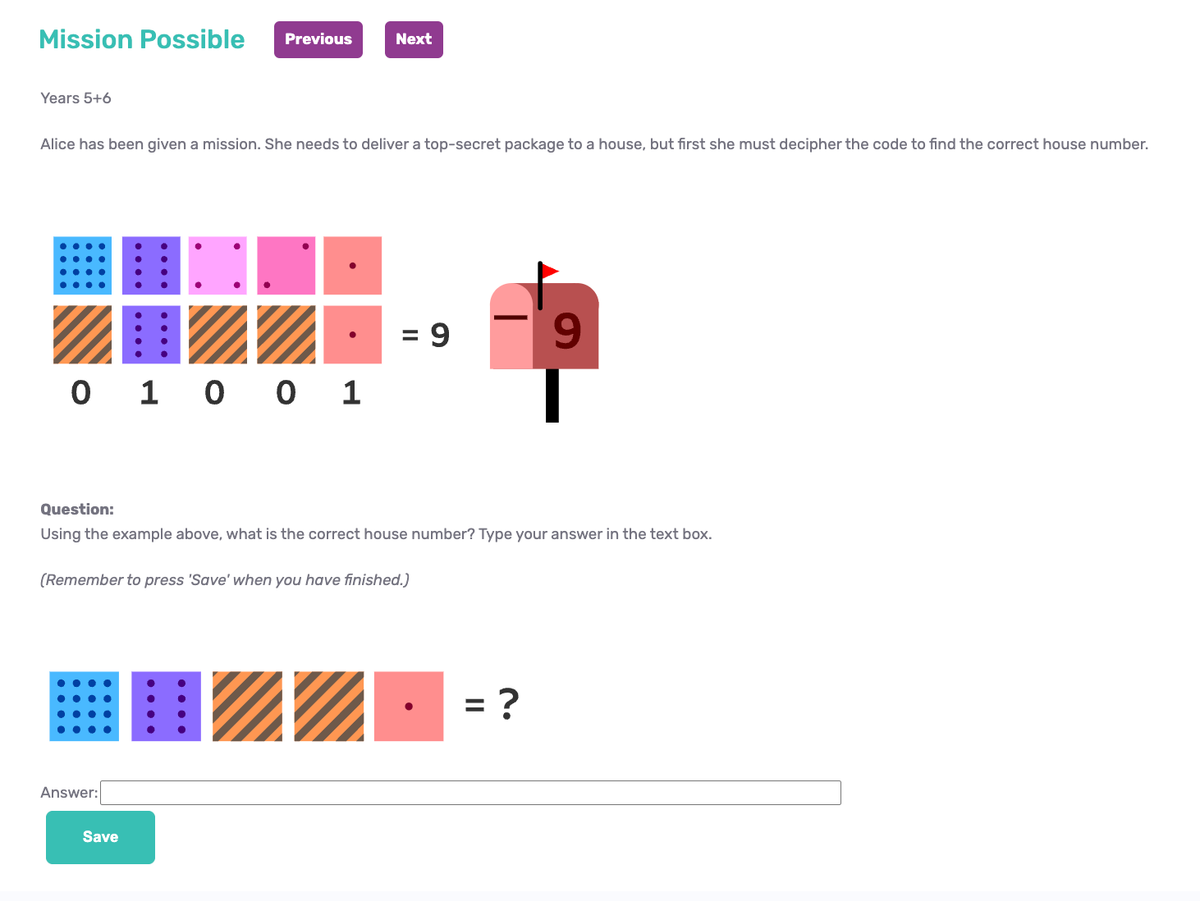This screenshot has width=1200, height=901.
Task: Click the question mark after the equals sign
Action: click(x=508, y=706)
